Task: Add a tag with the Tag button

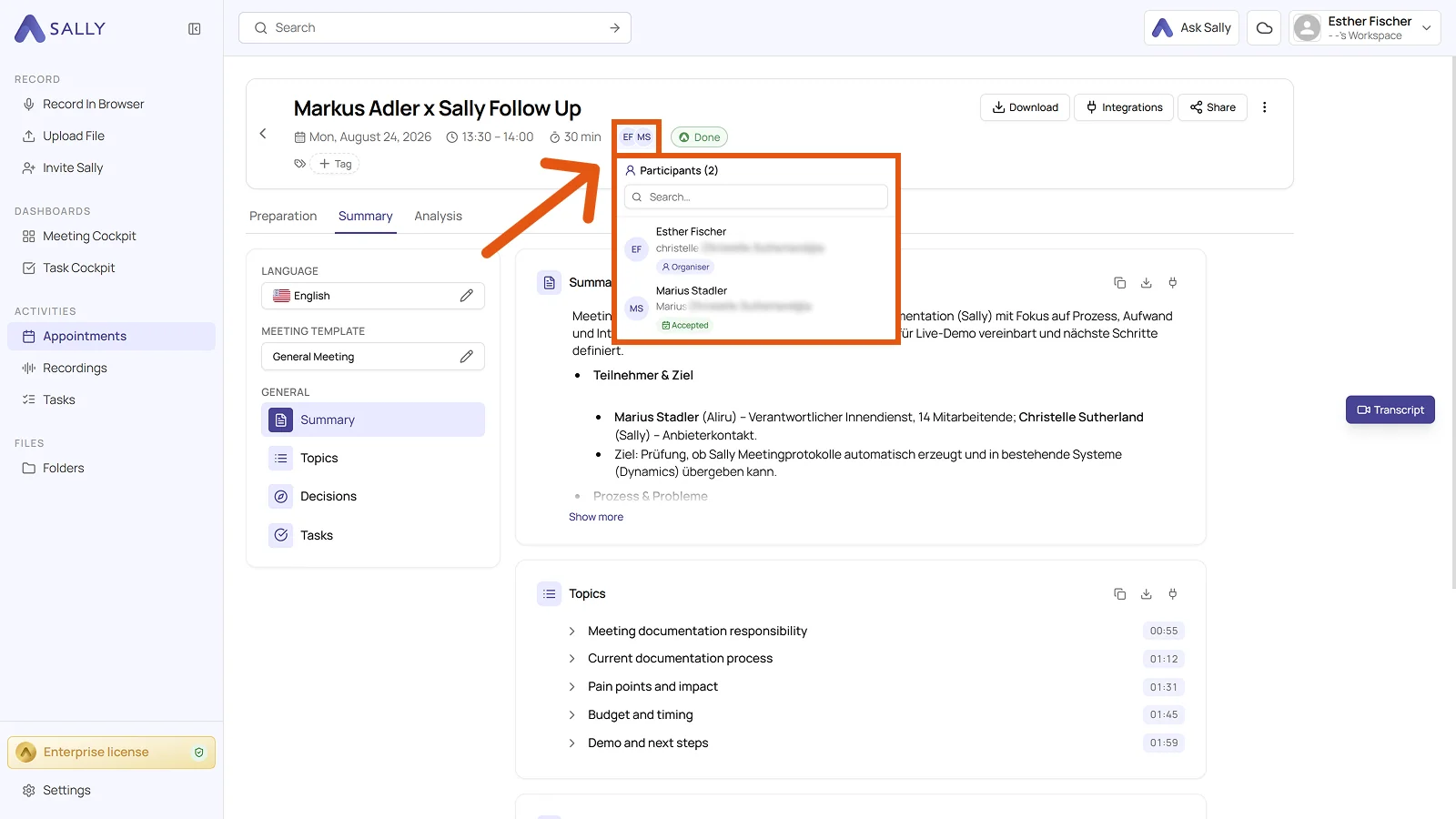Action: [335, 164]
